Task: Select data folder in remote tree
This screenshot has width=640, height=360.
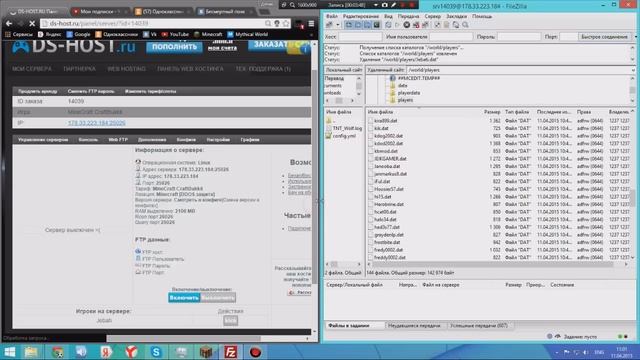Action: (x=402, y=85)
